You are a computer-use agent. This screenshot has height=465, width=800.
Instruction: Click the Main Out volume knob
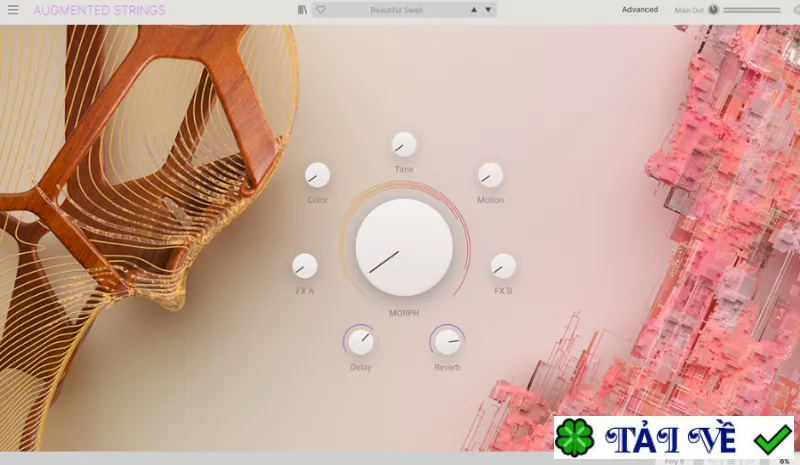(x=714, y=10)
